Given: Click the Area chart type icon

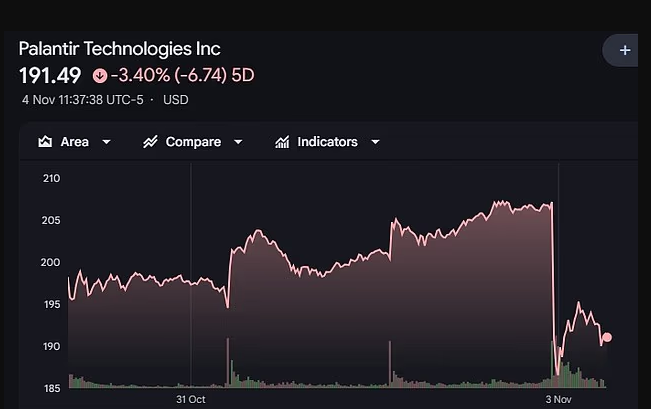Looking at the screenshot, I should point(45,142).
